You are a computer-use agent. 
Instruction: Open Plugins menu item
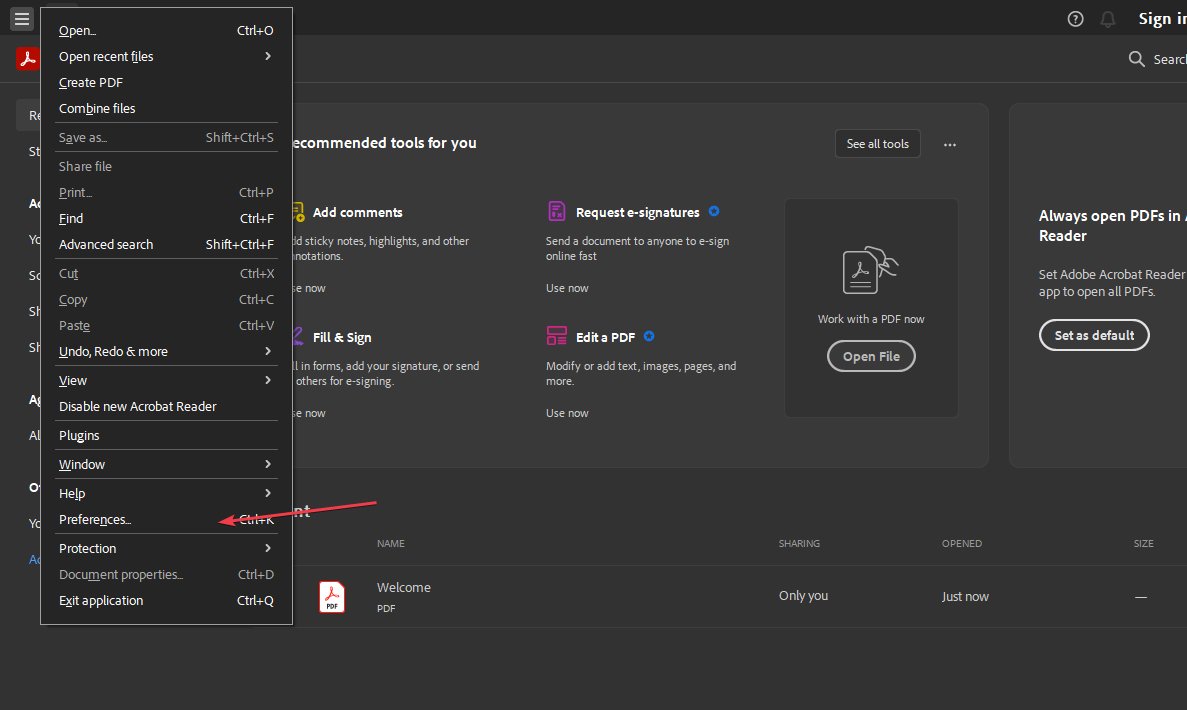coord(167,435)
